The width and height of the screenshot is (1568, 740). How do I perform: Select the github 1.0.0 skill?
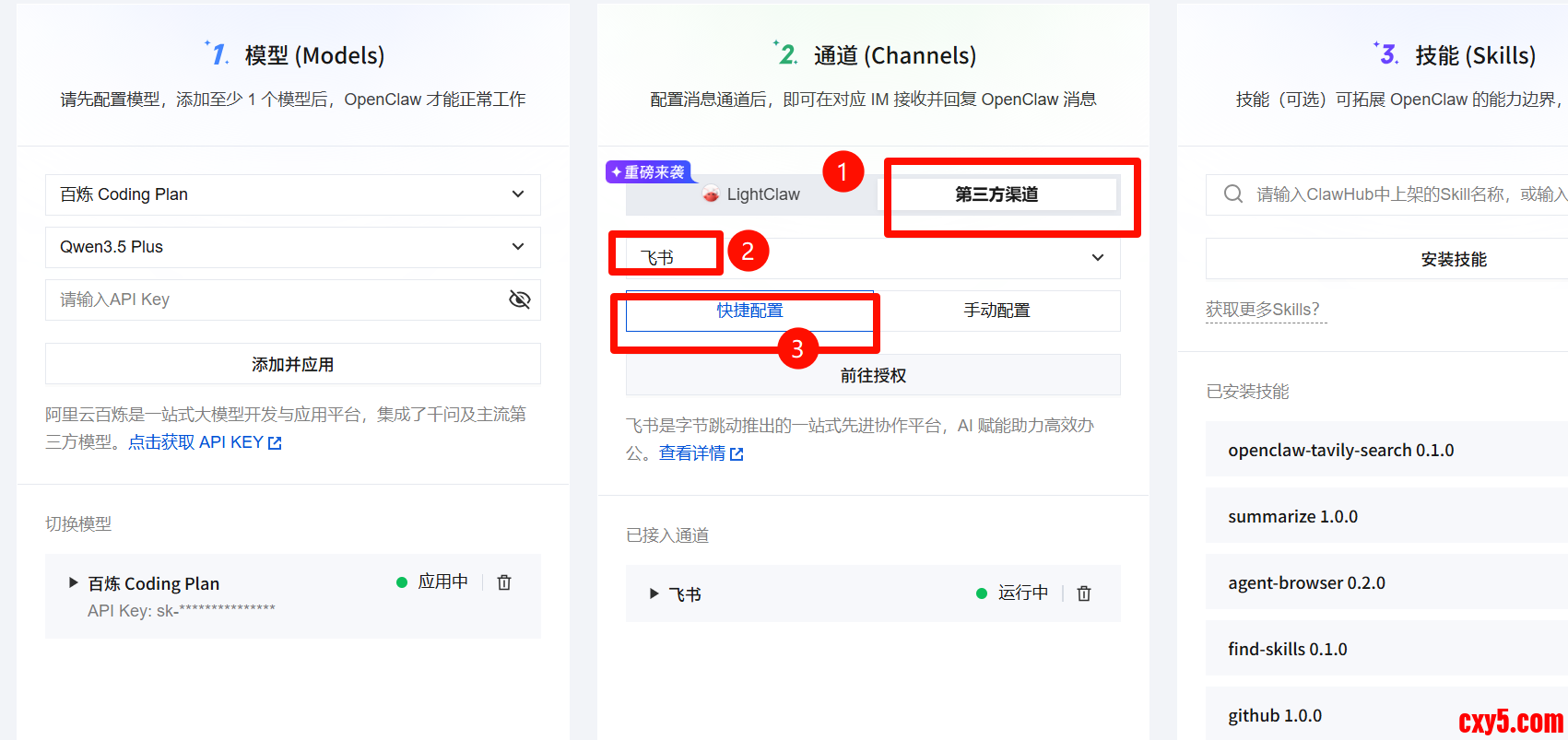point(1386,713)
